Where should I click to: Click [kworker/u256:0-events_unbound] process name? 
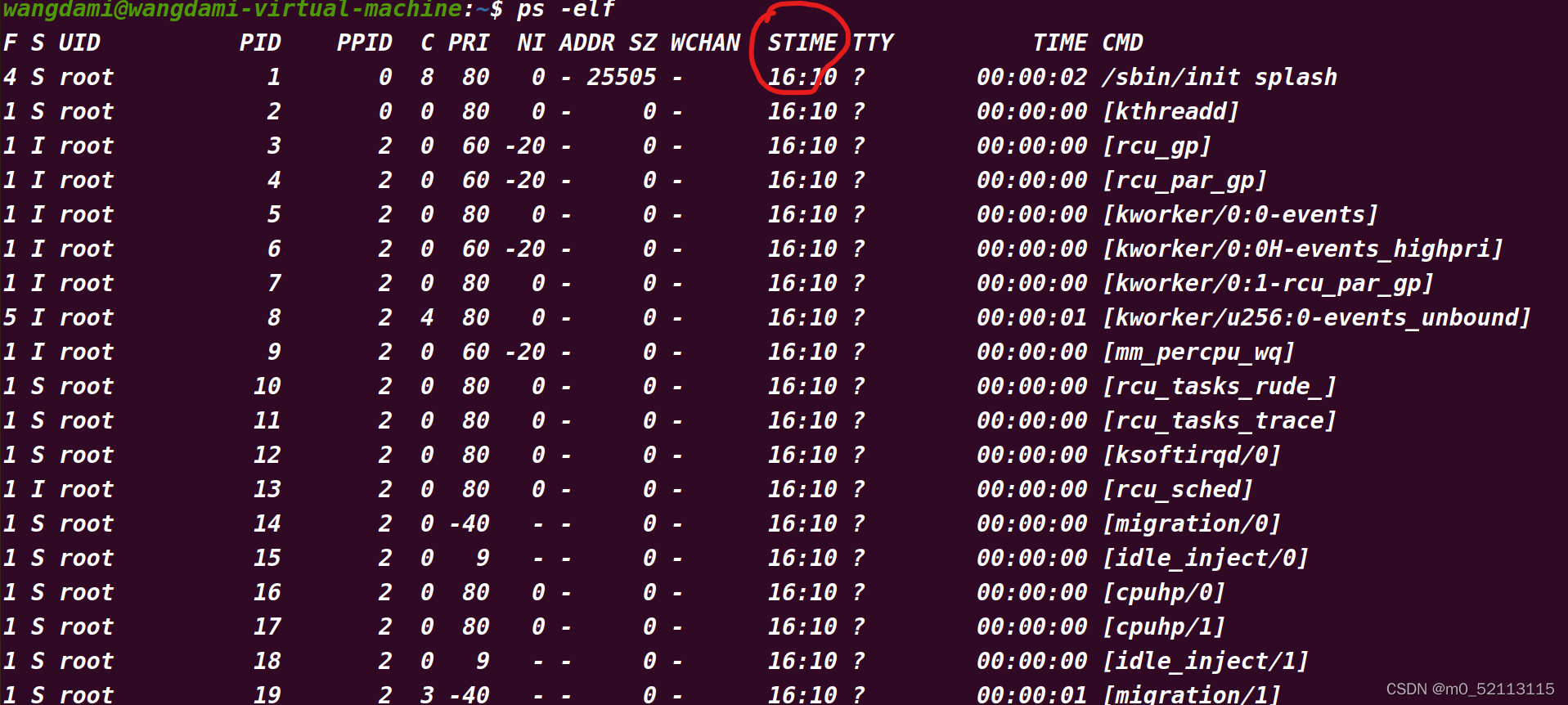click(x=1317, y=317)
